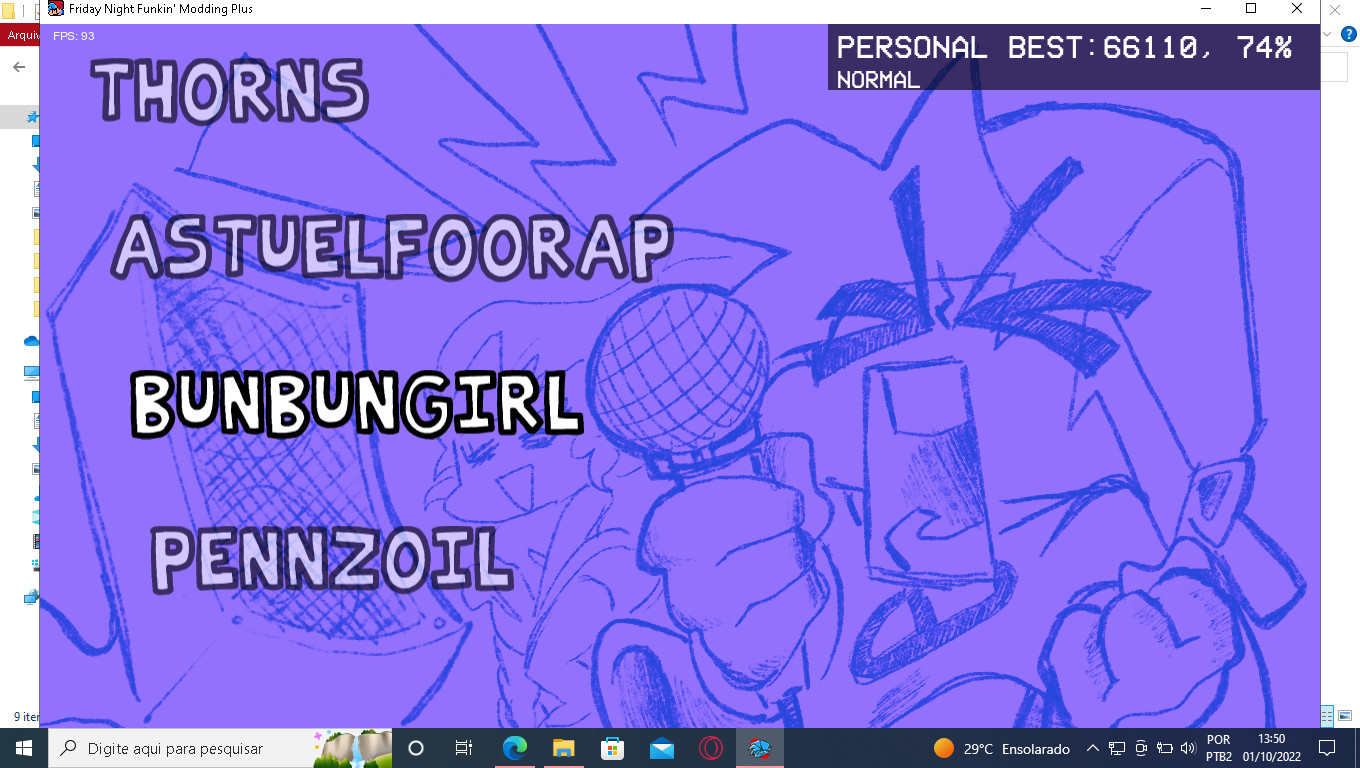Show hidden system tray icons
The height and width of the screenshot is (768, 1360).
tap(1093, 748)
